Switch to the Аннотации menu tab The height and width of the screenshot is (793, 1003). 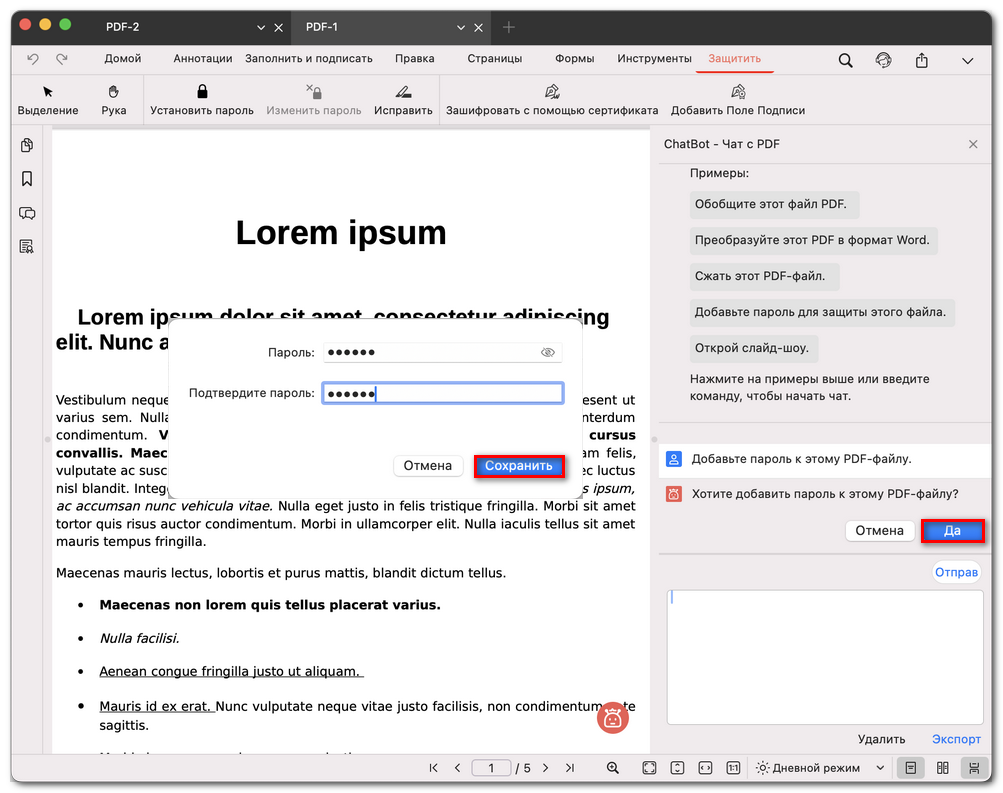pyautogui.click(x=202, y=59)
